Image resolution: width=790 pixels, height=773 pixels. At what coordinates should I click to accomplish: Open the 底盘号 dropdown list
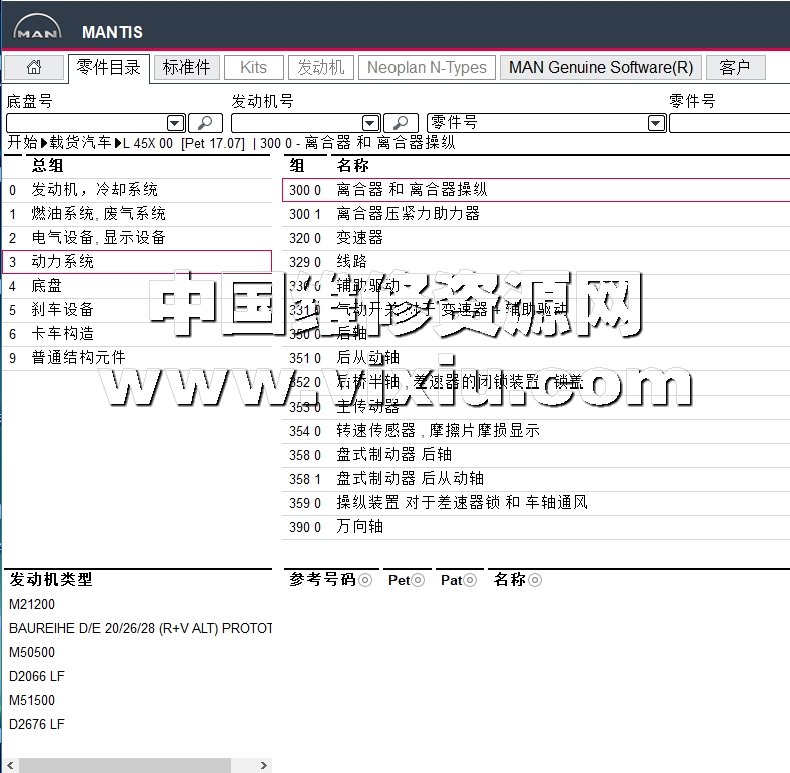175,123
